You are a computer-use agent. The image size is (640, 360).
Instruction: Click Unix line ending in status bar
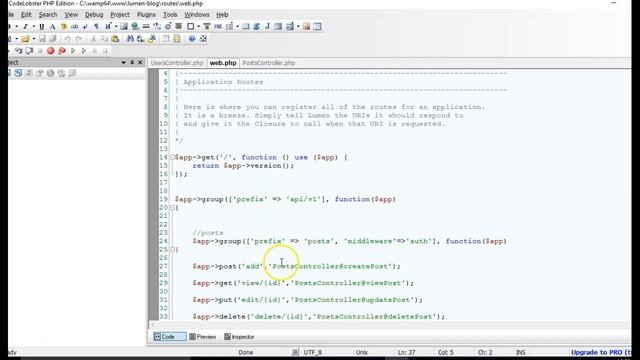362,352
